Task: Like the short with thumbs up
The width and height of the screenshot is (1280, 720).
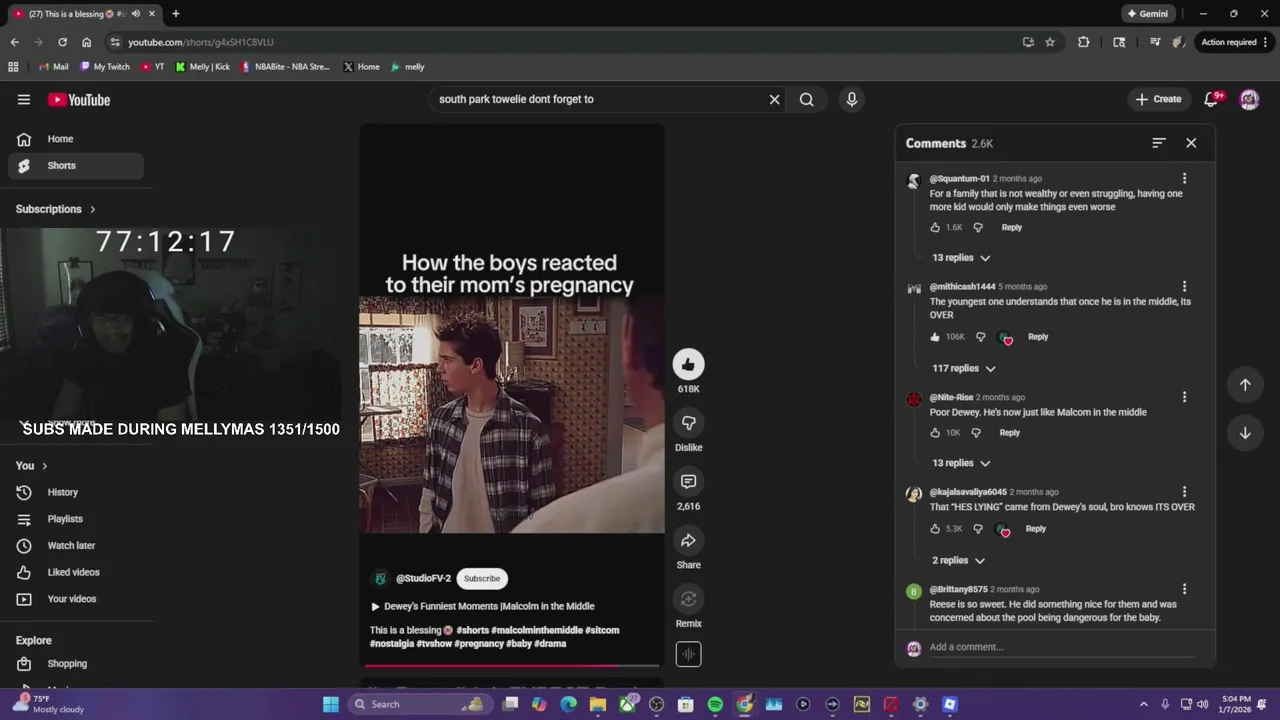Action: [688, 364]
